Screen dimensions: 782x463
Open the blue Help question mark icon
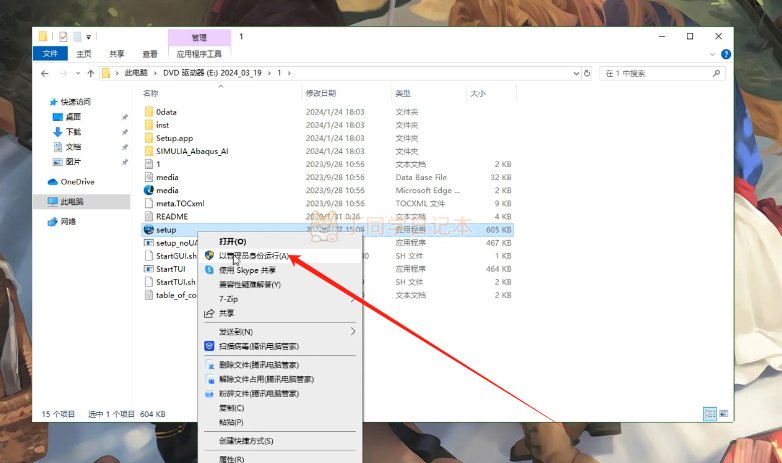click(x=726, y=54)
